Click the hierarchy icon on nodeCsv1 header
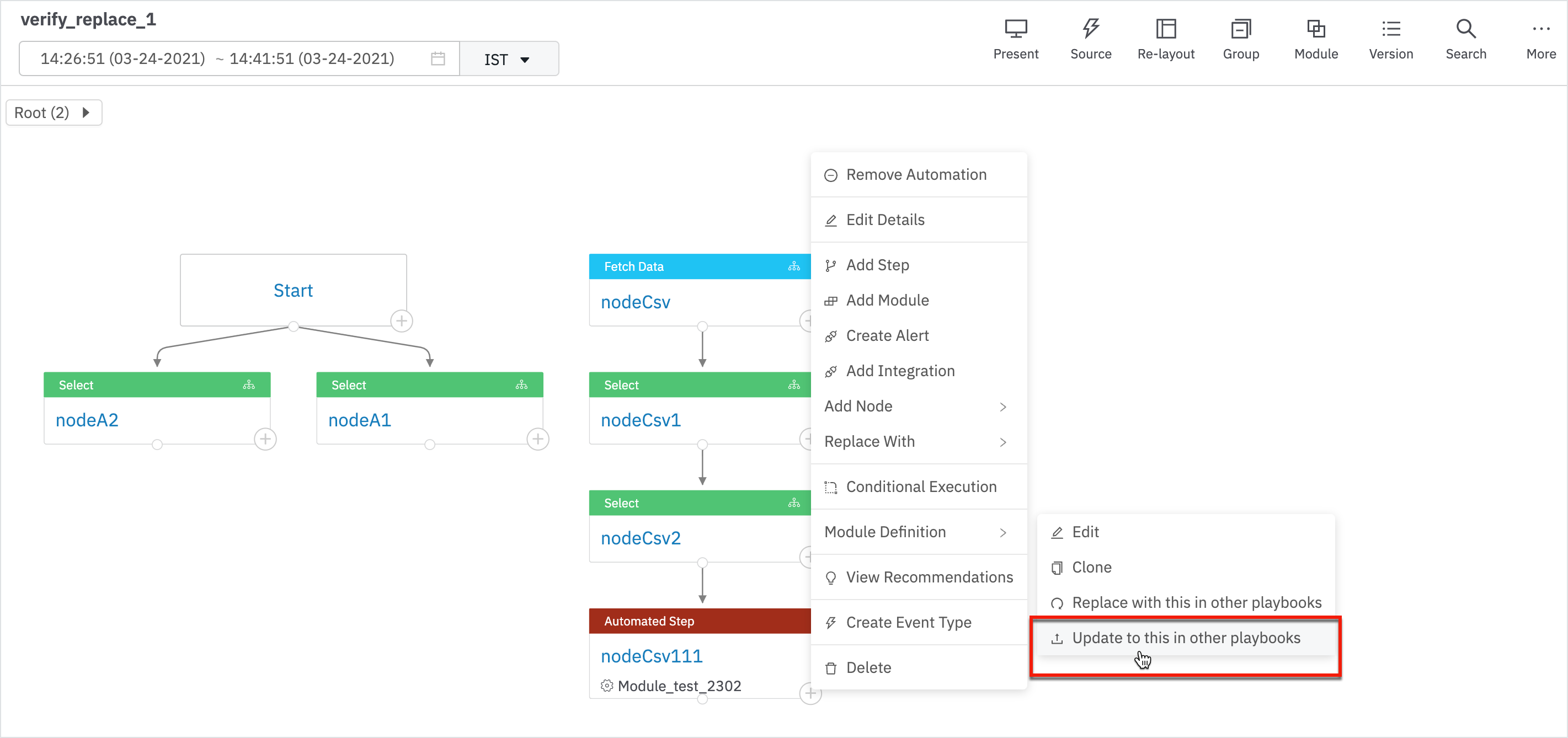Viewport: 1568px width, 738px height. (x=794, y=384)
